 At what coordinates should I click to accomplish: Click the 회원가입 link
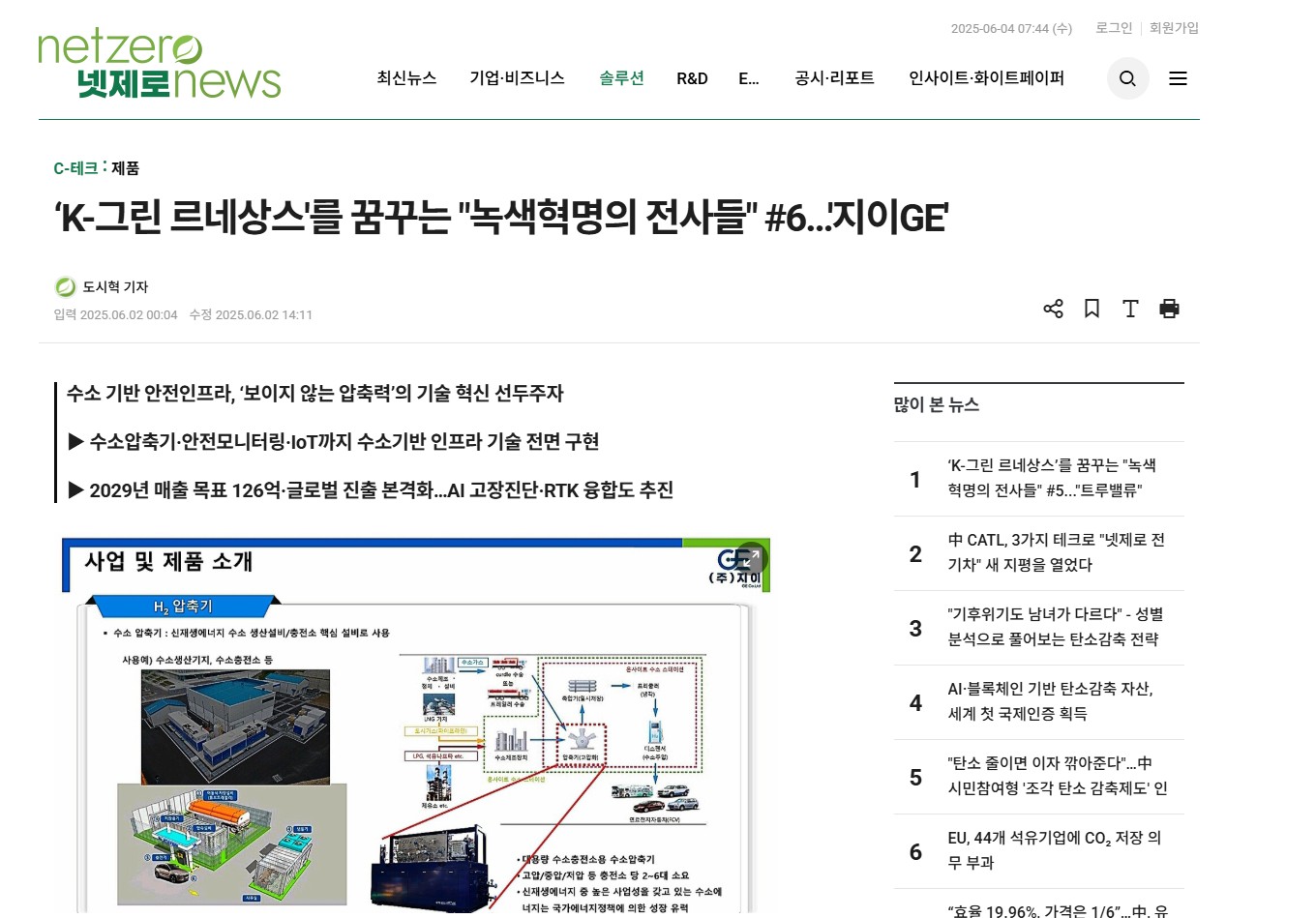point(1174,28)
